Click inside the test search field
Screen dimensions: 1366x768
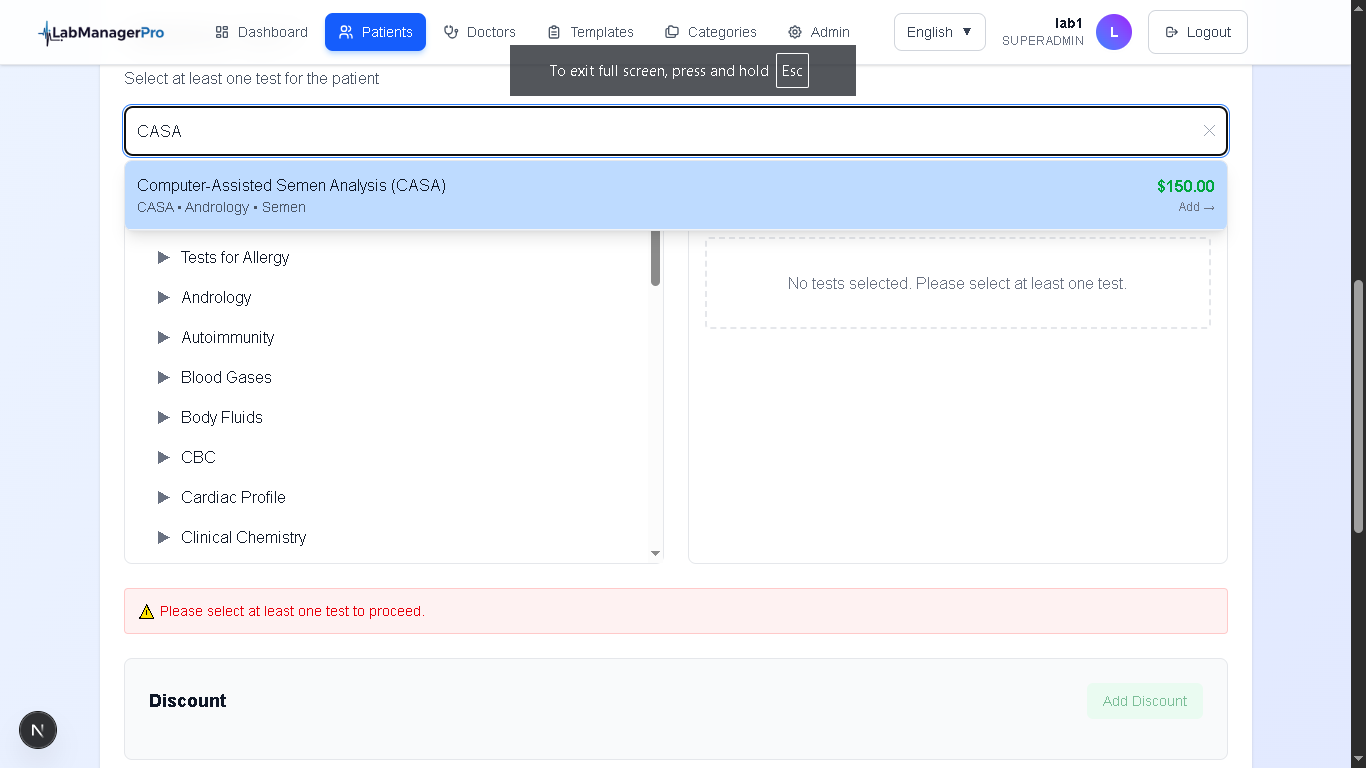point(600,131)
